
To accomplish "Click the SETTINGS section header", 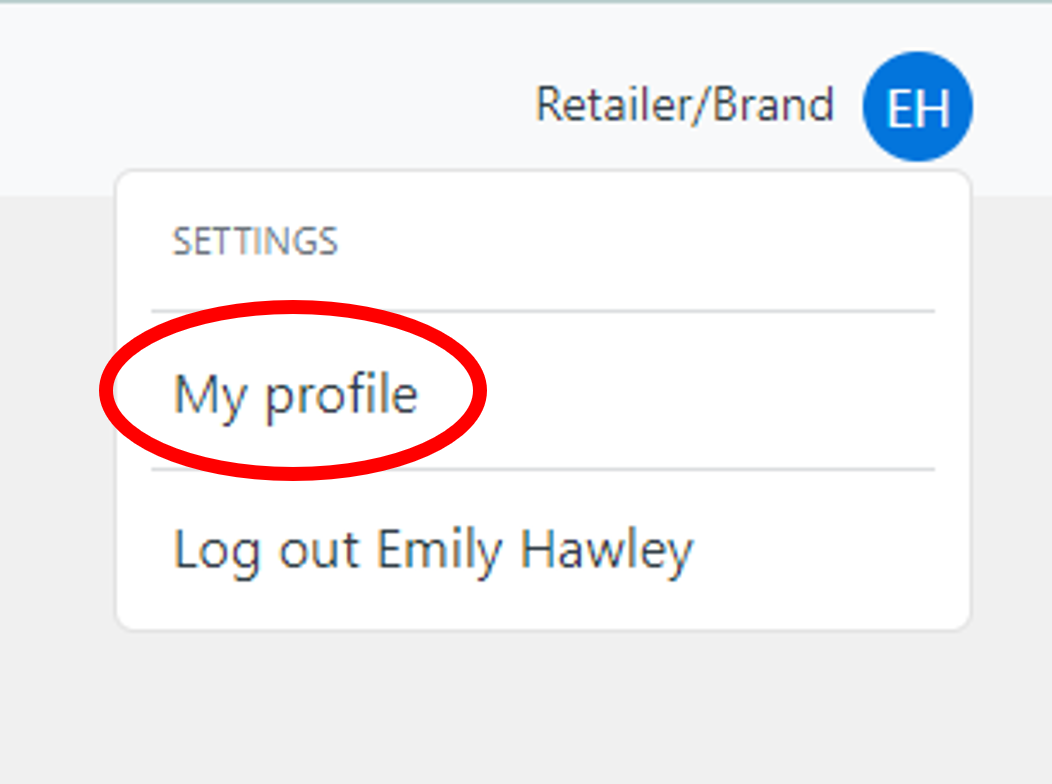I will tap(256, 242).
